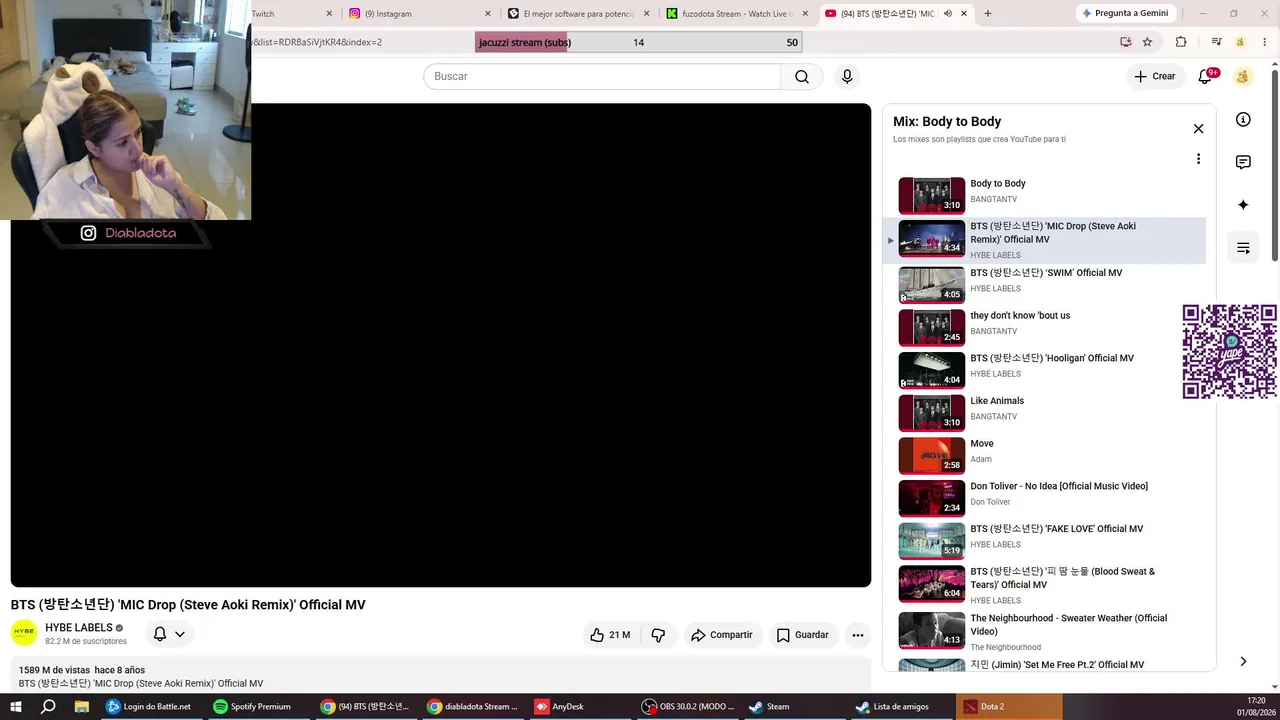Open File Explorer from the taskbar
This screenshot has width=1280, height=720.
[82, 707]
